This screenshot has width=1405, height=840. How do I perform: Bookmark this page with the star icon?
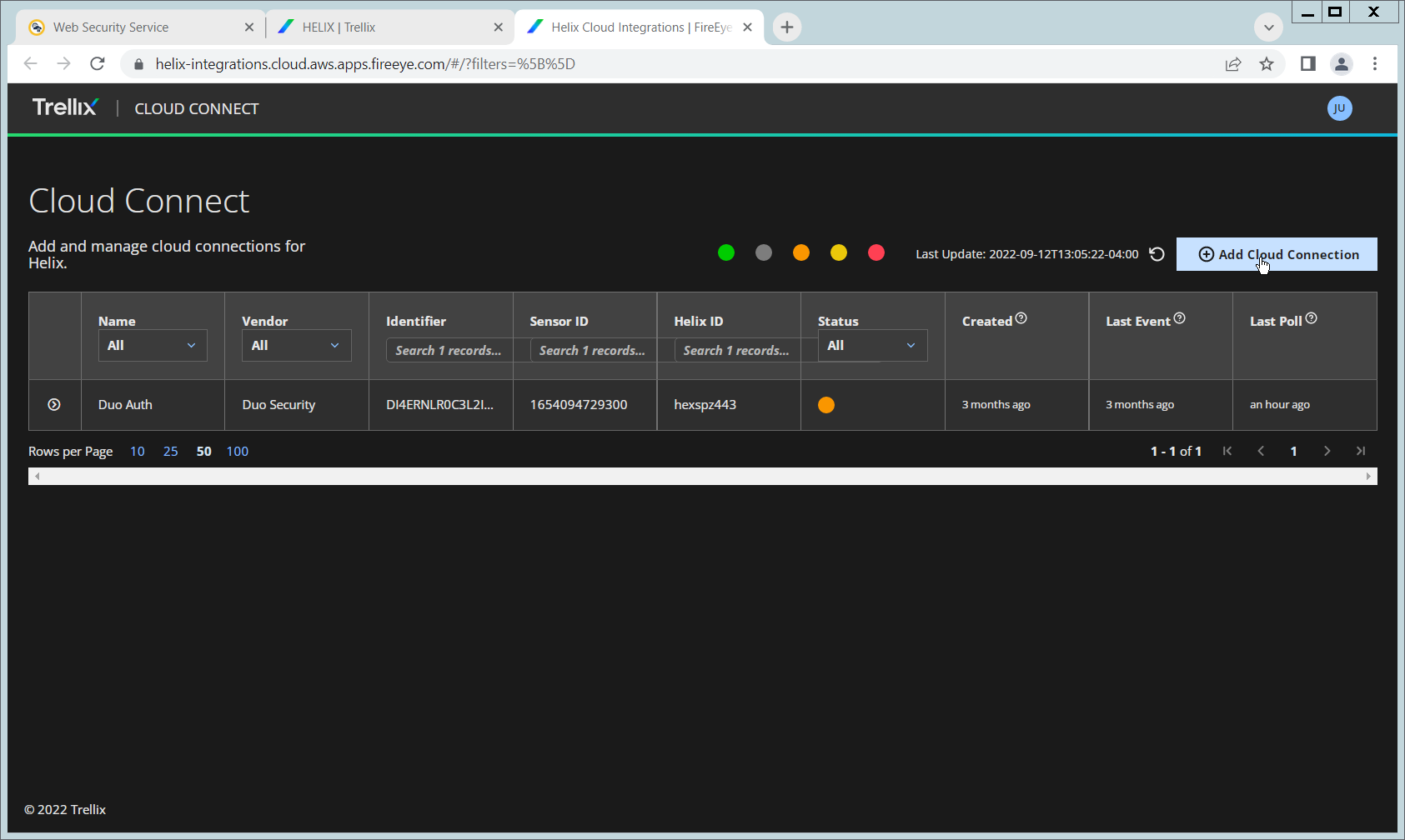[1267, 64]
